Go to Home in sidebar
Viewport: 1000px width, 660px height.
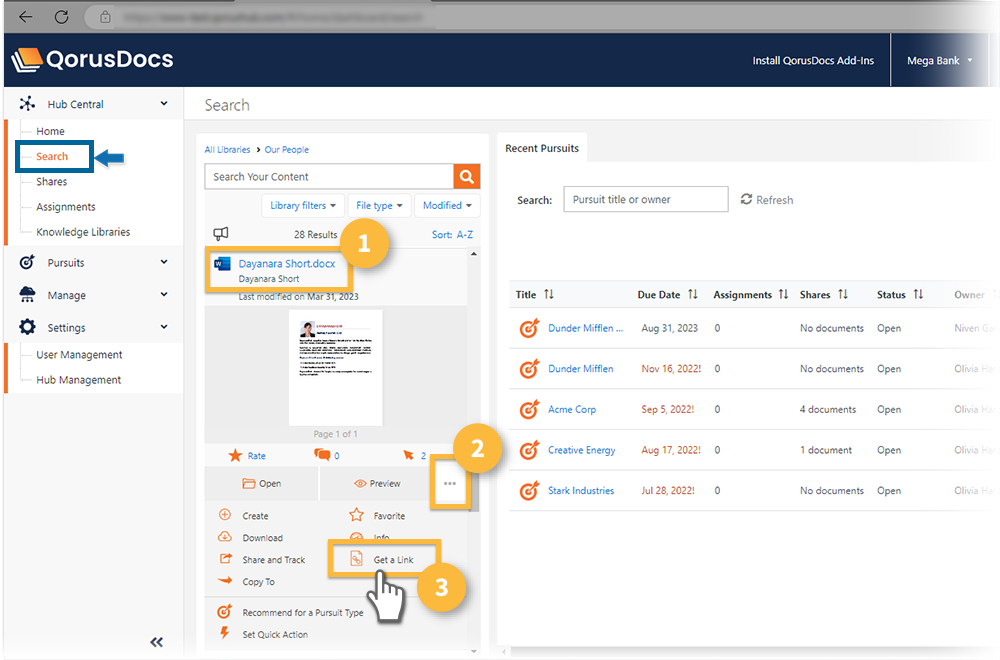(x=50, y=131)
